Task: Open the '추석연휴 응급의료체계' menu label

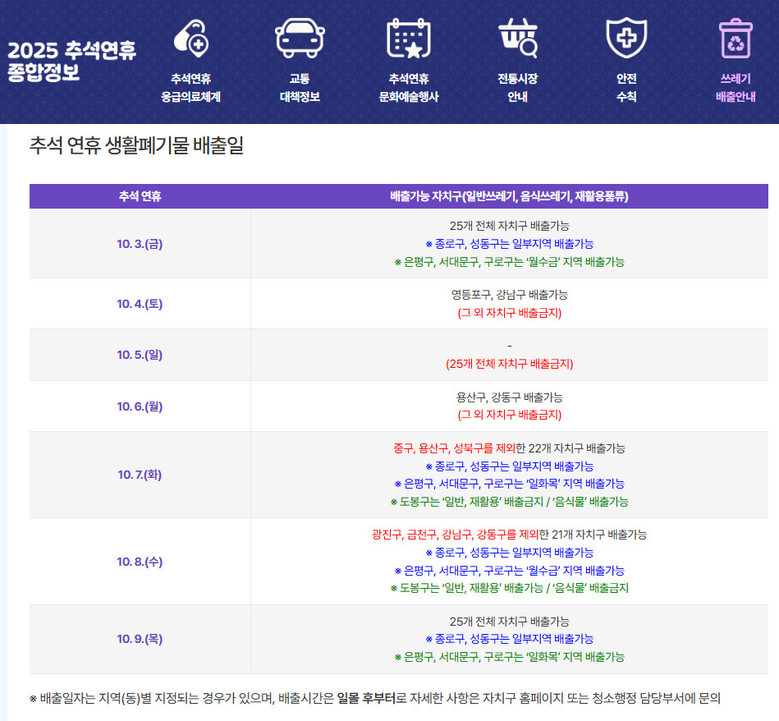Action: [x=190, y=88]
